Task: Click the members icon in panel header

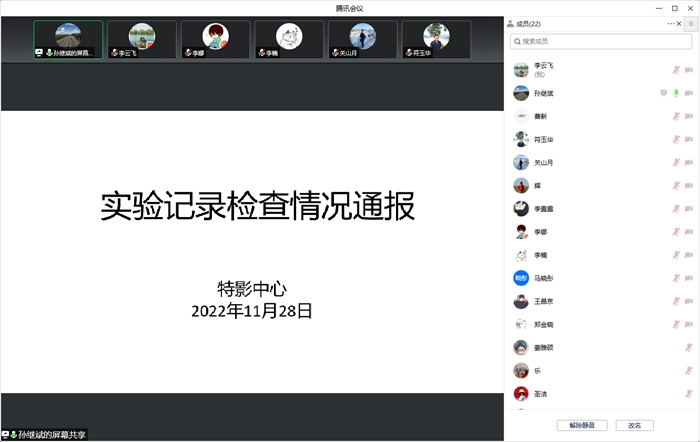Action: coord(510,23)
